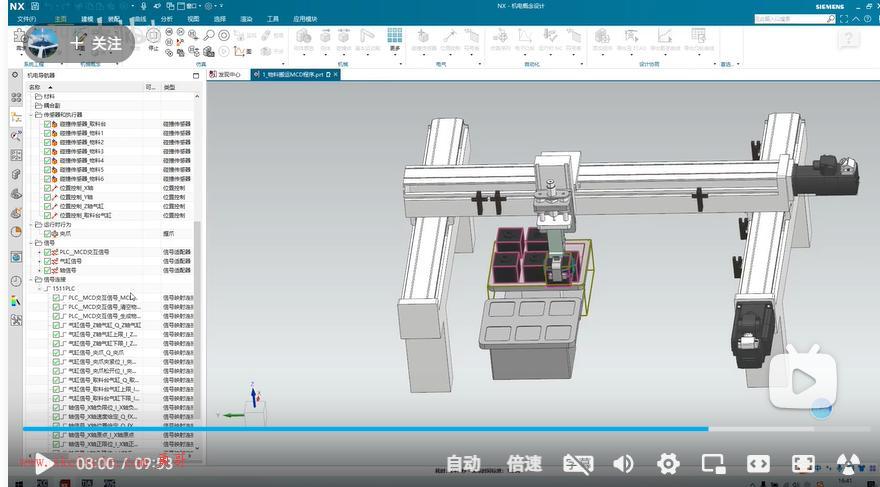The image size is (880, 487).
Task: Click 自动 quality button in player
Action: pyautogui.click(x=464, y=464)
